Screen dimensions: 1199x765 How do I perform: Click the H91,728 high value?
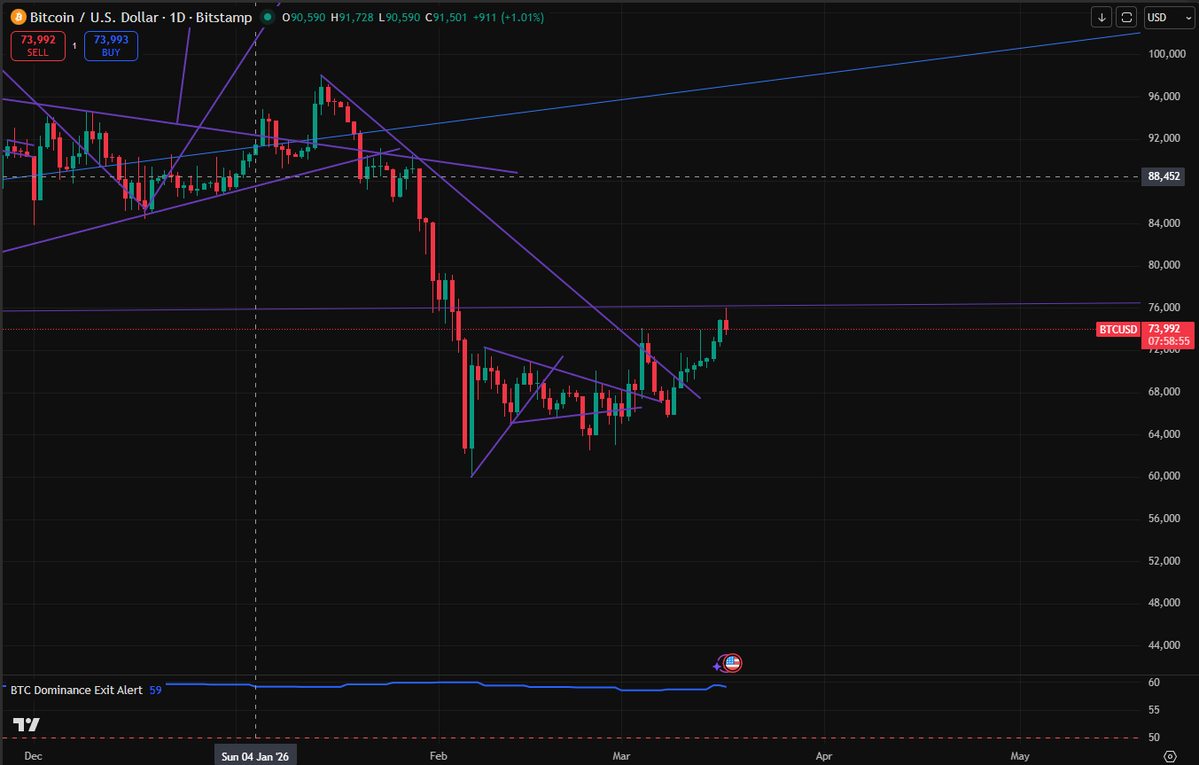(352, 17)
